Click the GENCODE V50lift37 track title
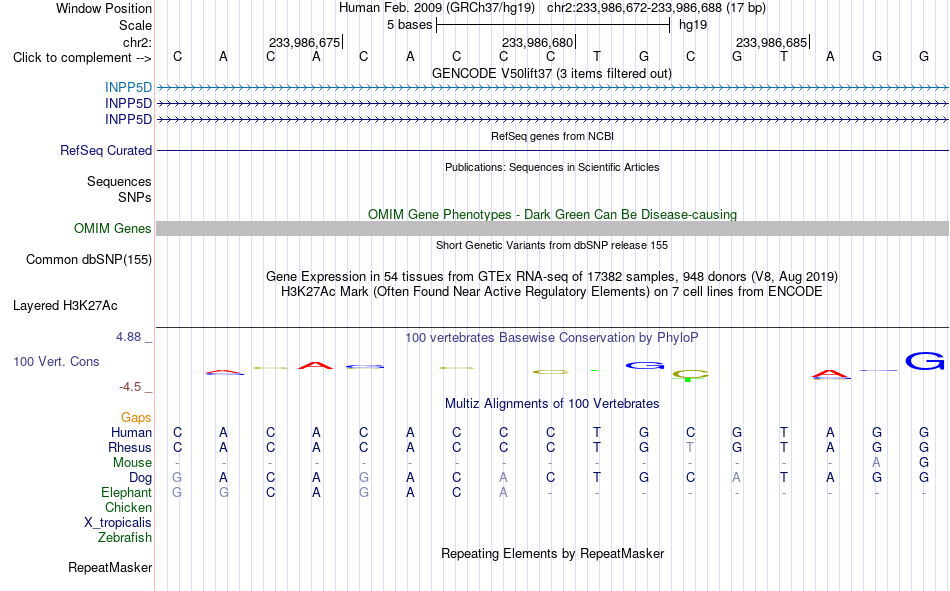950x591 pixels. pyautogui.click(x=552, y=73)
